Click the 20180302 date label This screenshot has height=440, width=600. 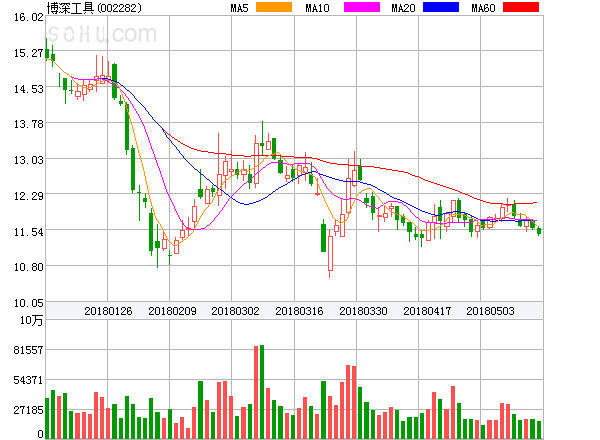235,311
